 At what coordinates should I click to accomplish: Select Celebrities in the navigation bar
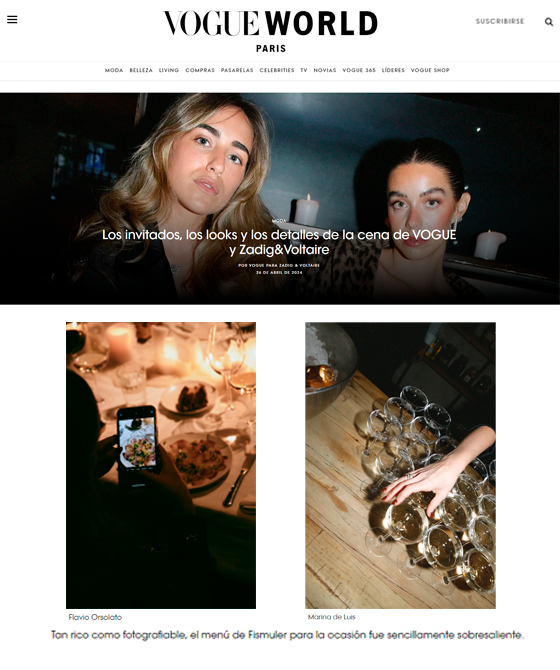tap(277, 70)
